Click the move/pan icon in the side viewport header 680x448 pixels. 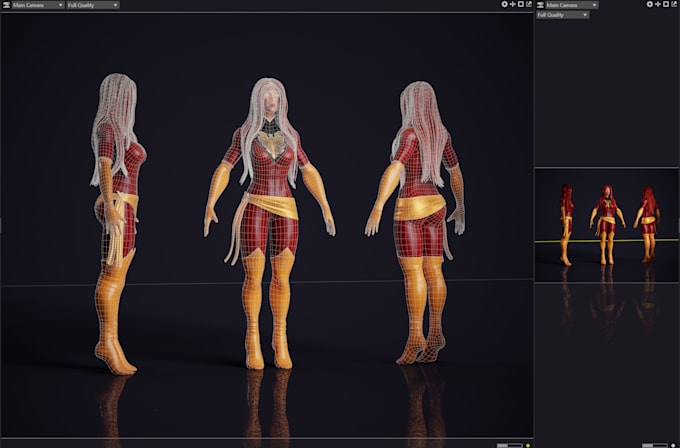pos(658,4)
